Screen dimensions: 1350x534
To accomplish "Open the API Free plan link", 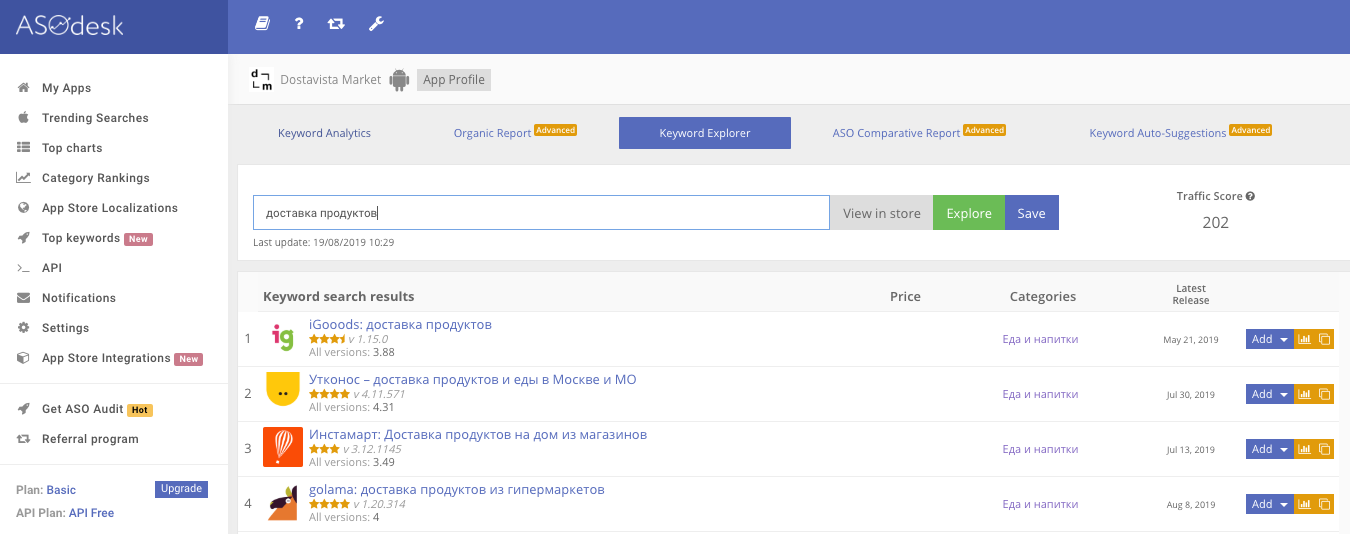I will 91,513.
